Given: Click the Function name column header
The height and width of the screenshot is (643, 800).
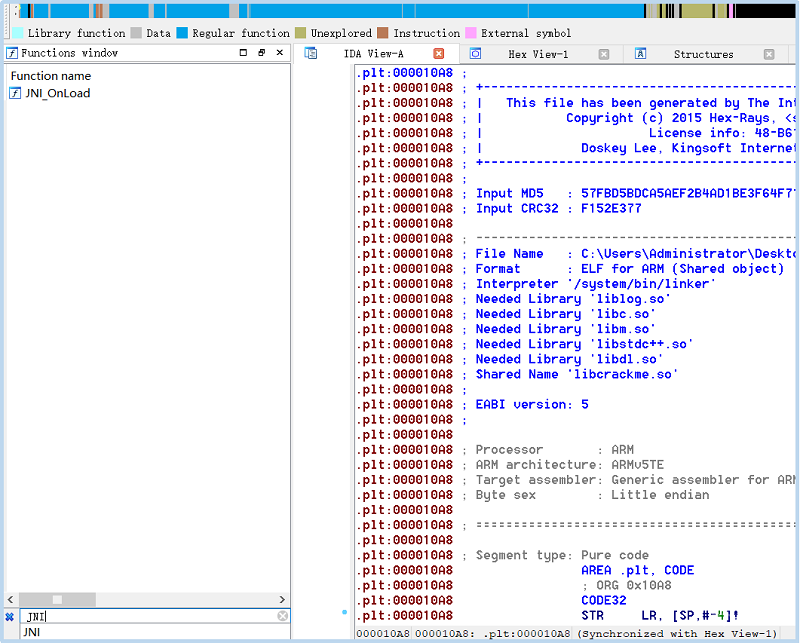Looking at the screenshot, I should point(51,76).
